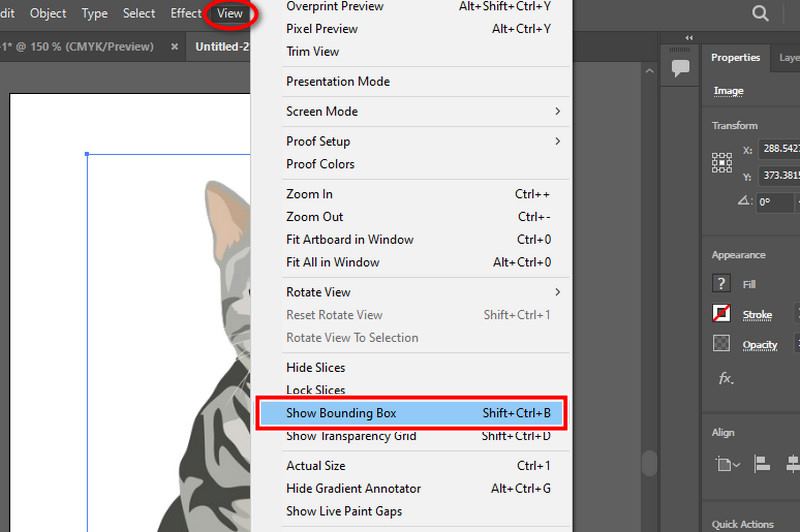Toggle Lock Slices menu item
This screenshot has height=532, width=800.
point(418,389)
